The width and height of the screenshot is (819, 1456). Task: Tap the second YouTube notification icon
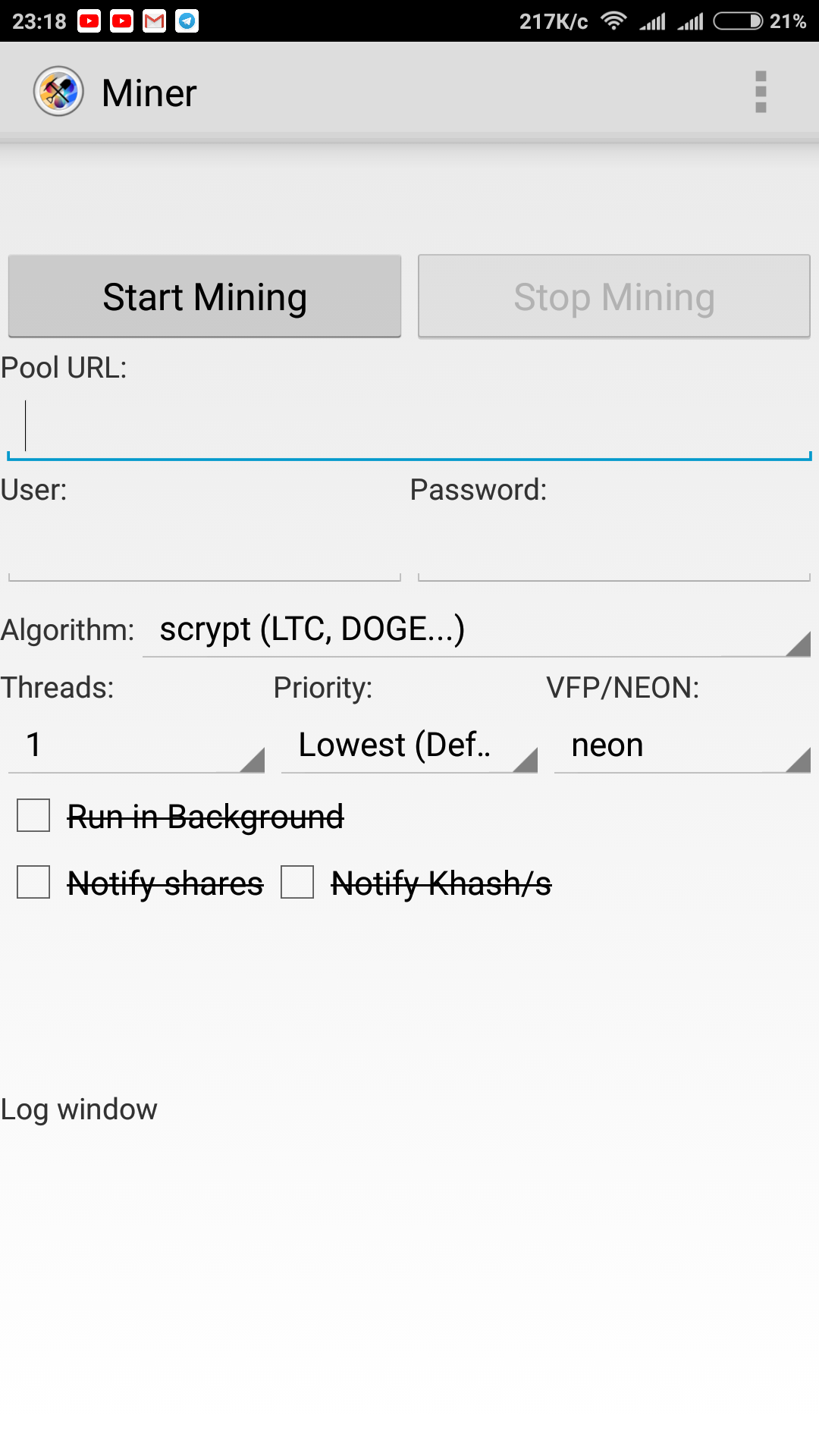(x=122, y=21)
